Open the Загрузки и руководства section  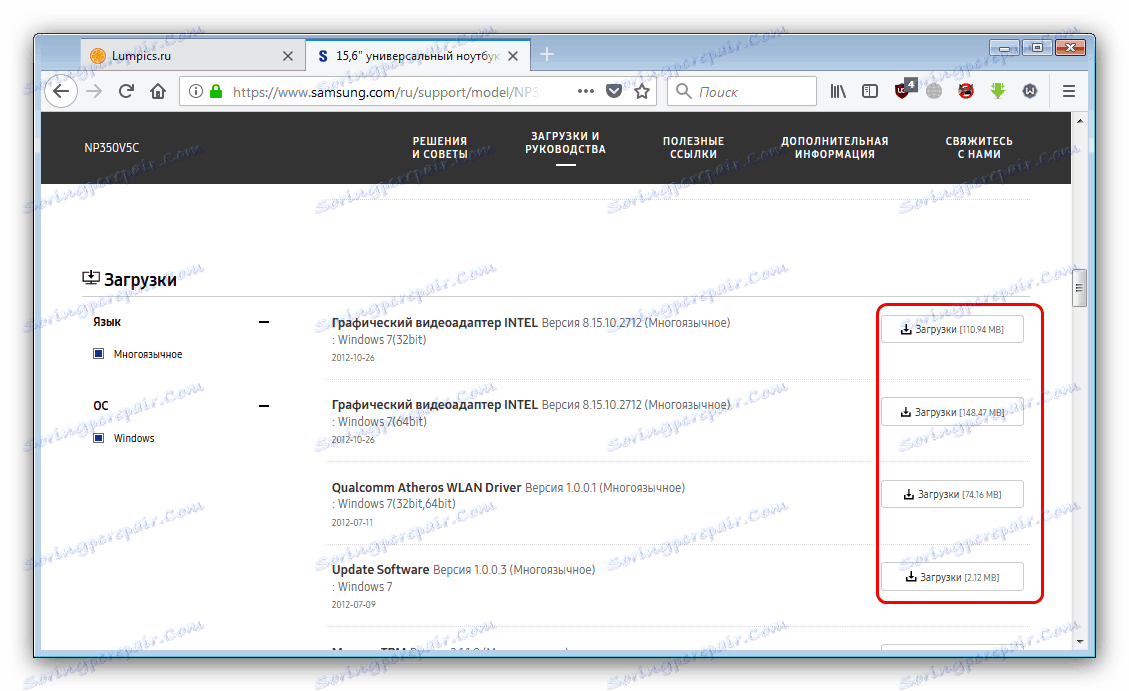click(565, 143)
